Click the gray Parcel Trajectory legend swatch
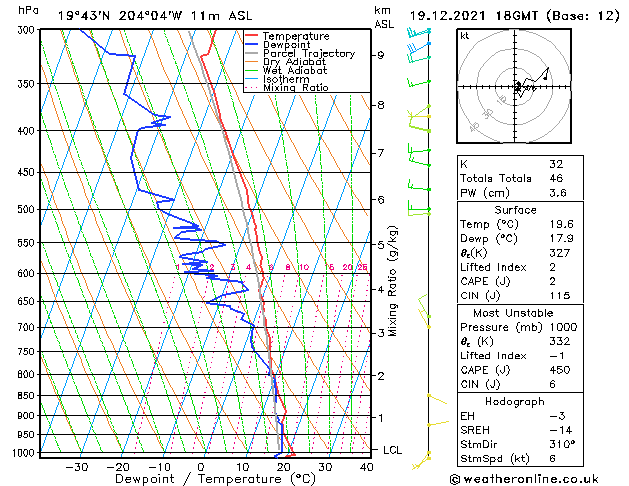The height and width of the screenshot is (486, 629). (x=252, y=53)
